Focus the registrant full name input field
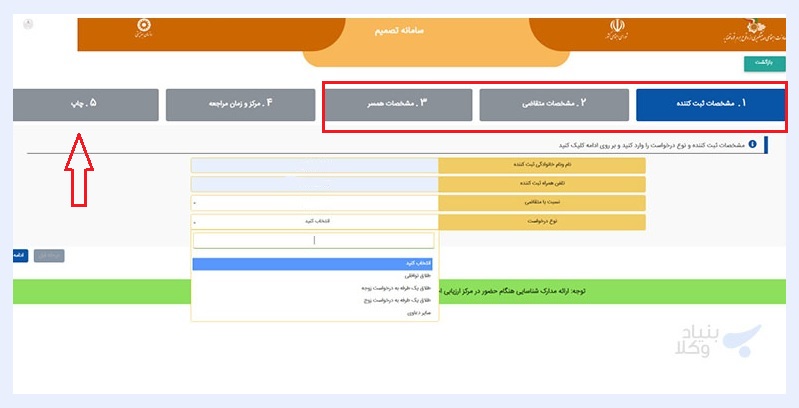Viewport: 799px width, 408px height. pos(315,165)
